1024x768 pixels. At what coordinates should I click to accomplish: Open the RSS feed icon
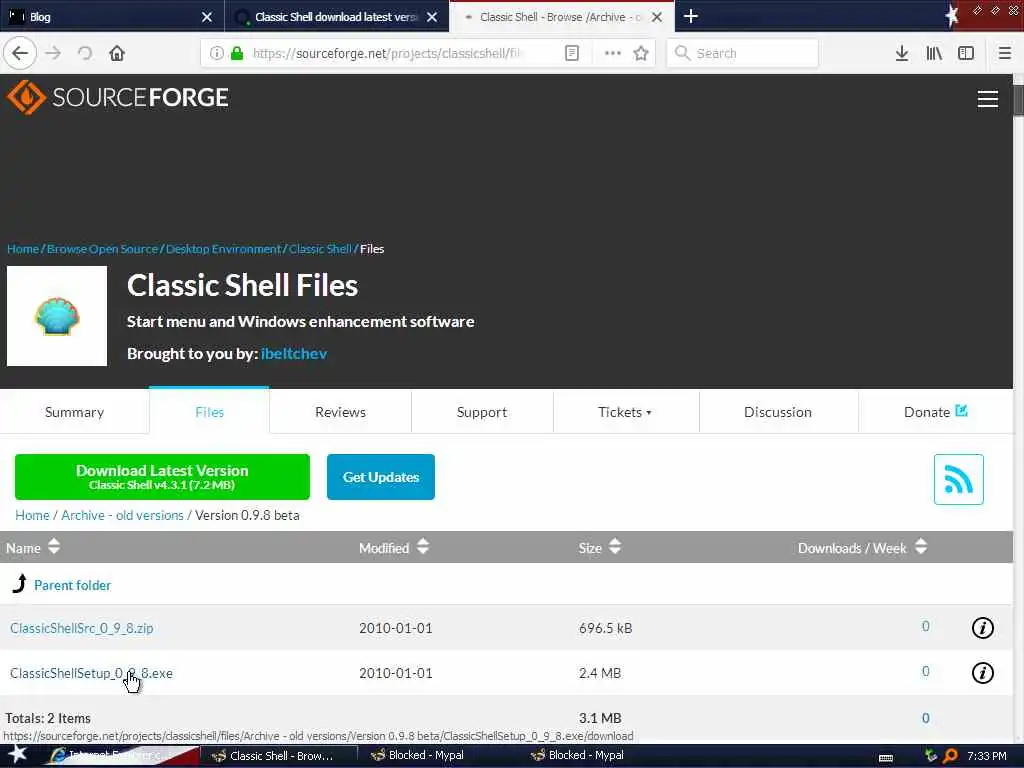coord(958,479)
